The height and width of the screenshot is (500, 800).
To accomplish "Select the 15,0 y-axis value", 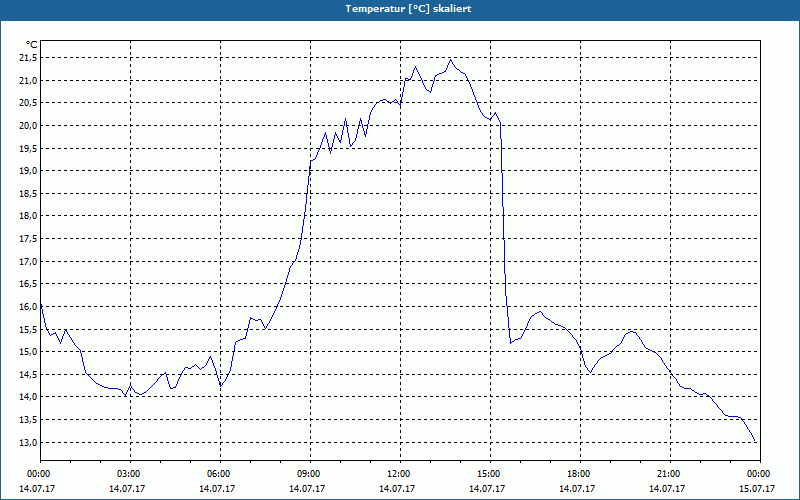I will pos(28,352).
